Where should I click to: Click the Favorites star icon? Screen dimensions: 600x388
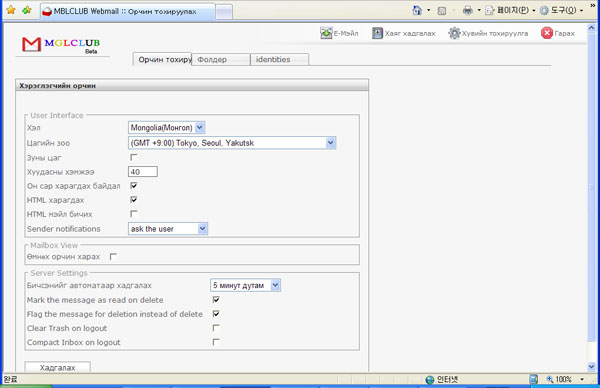pos(11,10)
